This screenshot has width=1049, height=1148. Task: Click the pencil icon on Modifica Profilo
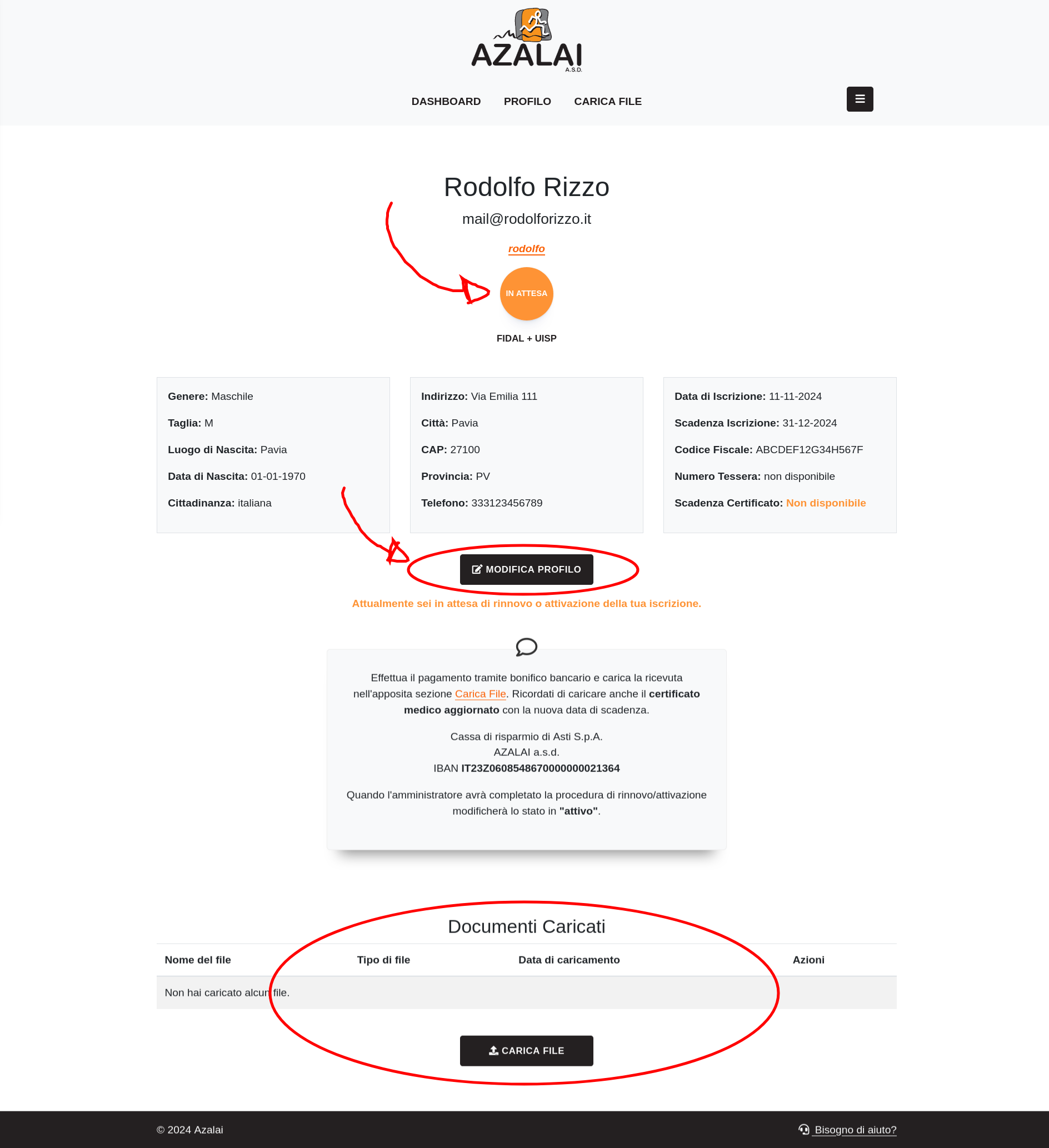pos(477,569)
